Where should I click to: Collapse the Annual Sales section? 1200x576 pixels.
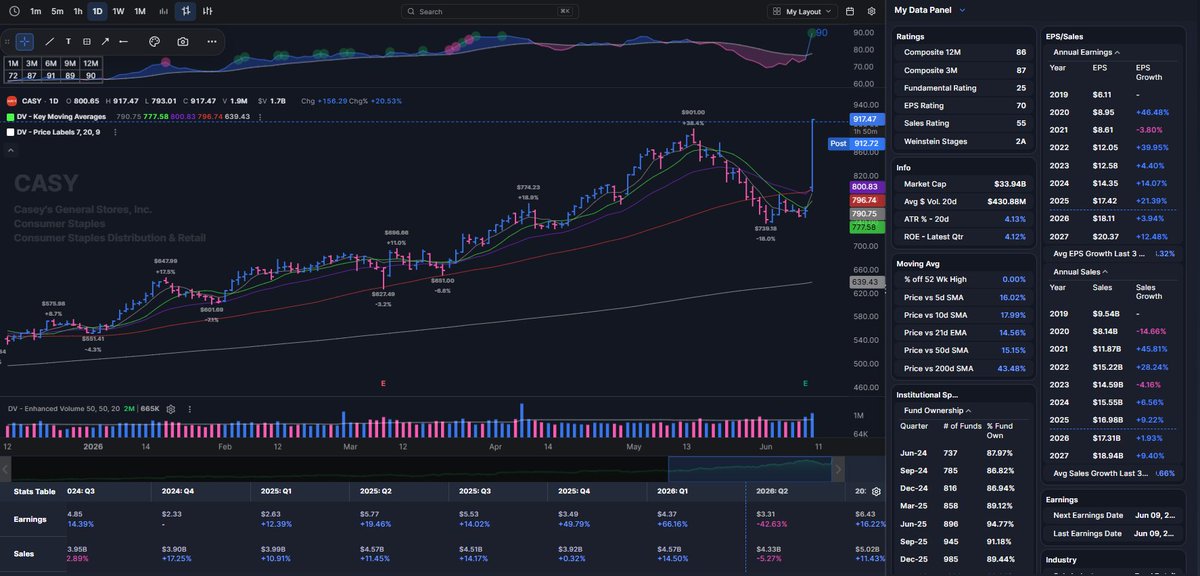point(1079,271)
